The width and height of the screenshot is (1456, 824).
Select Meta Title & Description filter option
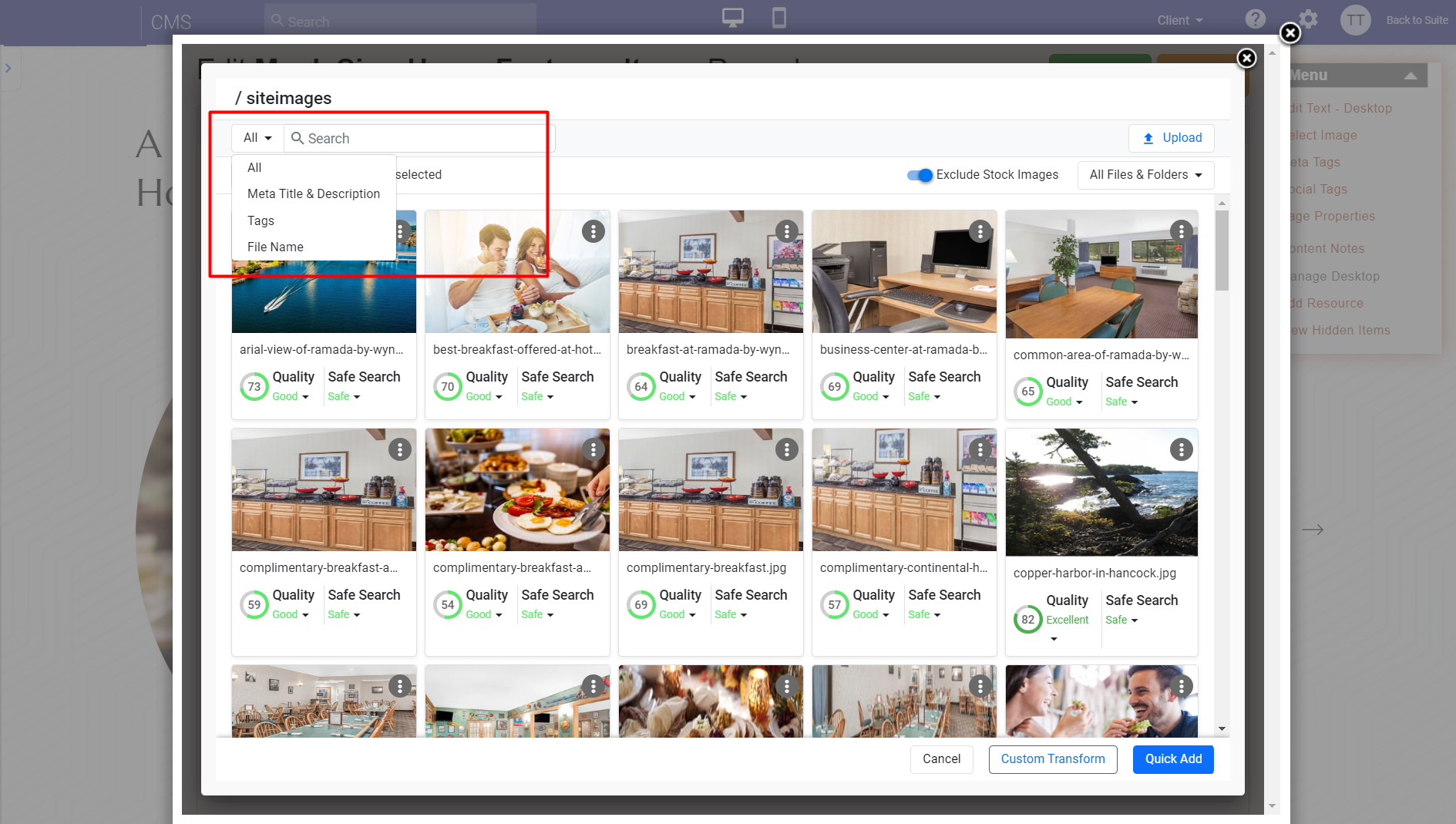coord(314,194)
